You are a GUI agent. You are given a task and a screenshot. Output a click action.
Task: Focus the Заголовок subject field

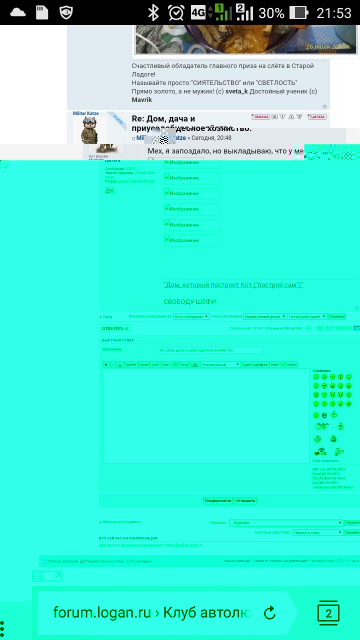tap(211, 350)
